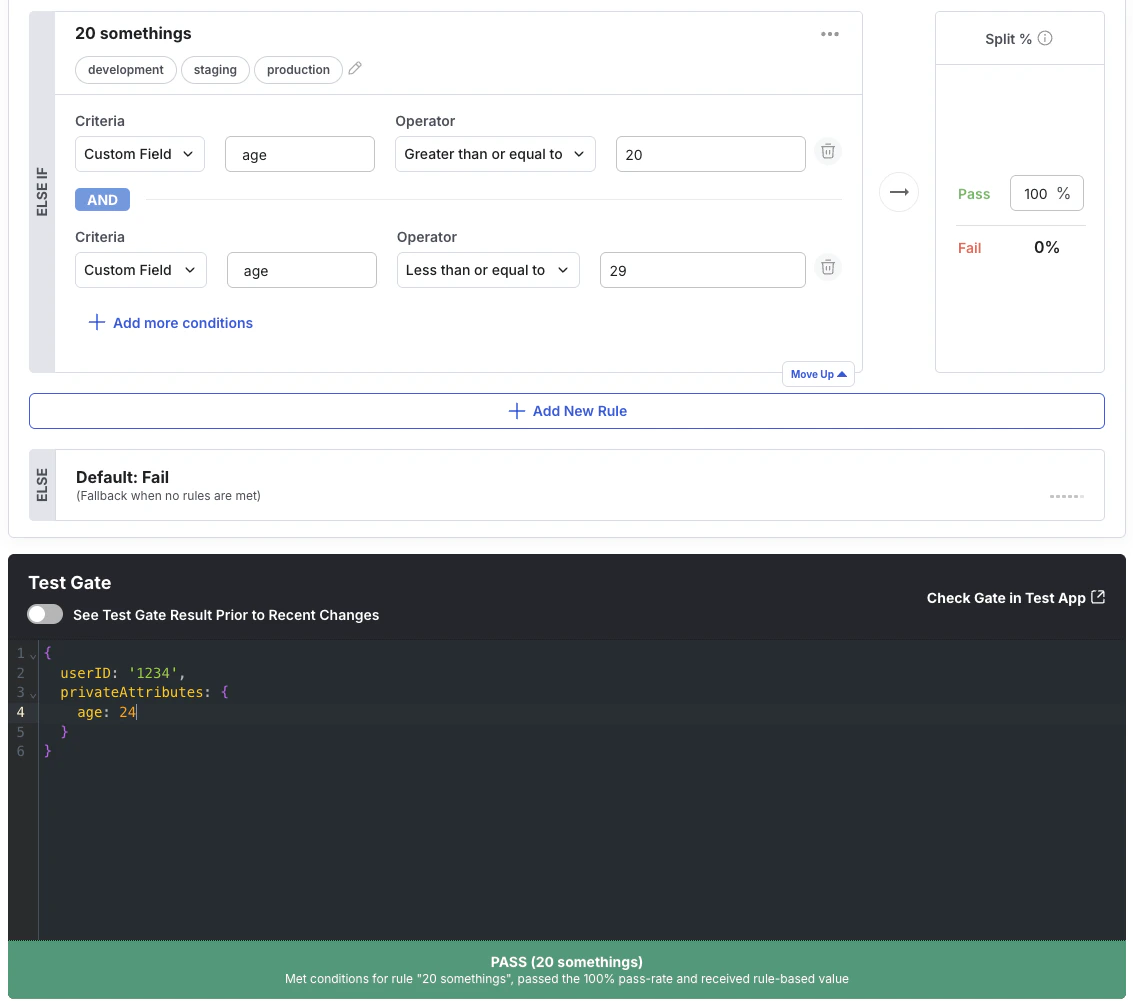
Task: Delete the 'Greater than or equal to' condition
Action: [828, 152]
